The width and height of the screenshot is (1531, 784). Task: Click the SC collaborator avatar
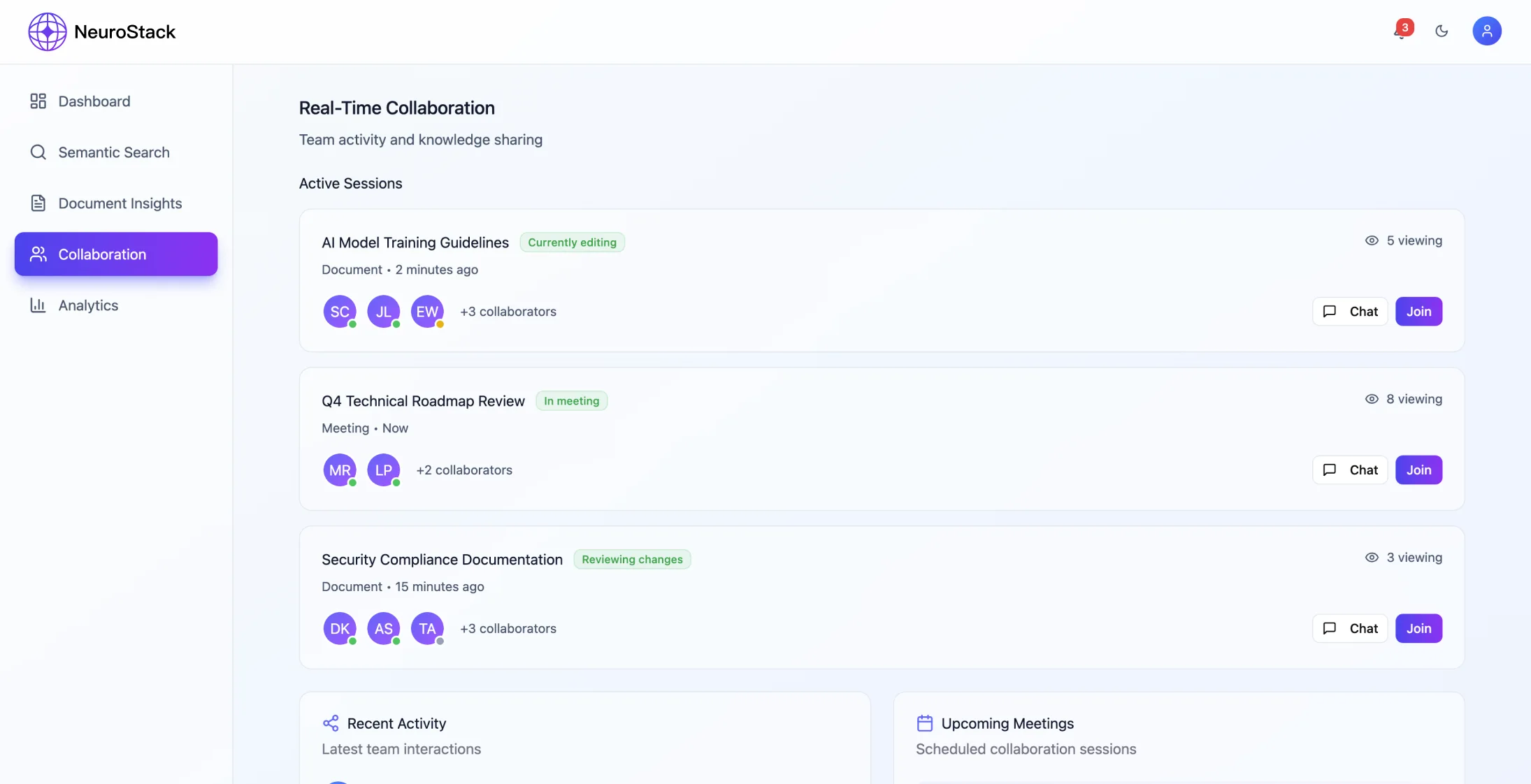340,311
